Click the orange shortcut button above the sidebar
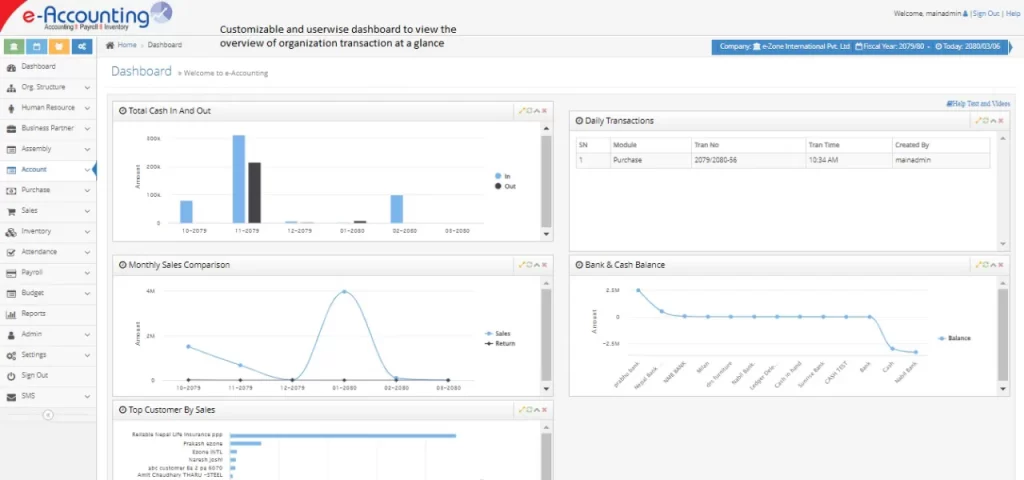1024x480 pixels. coord(59,46)
